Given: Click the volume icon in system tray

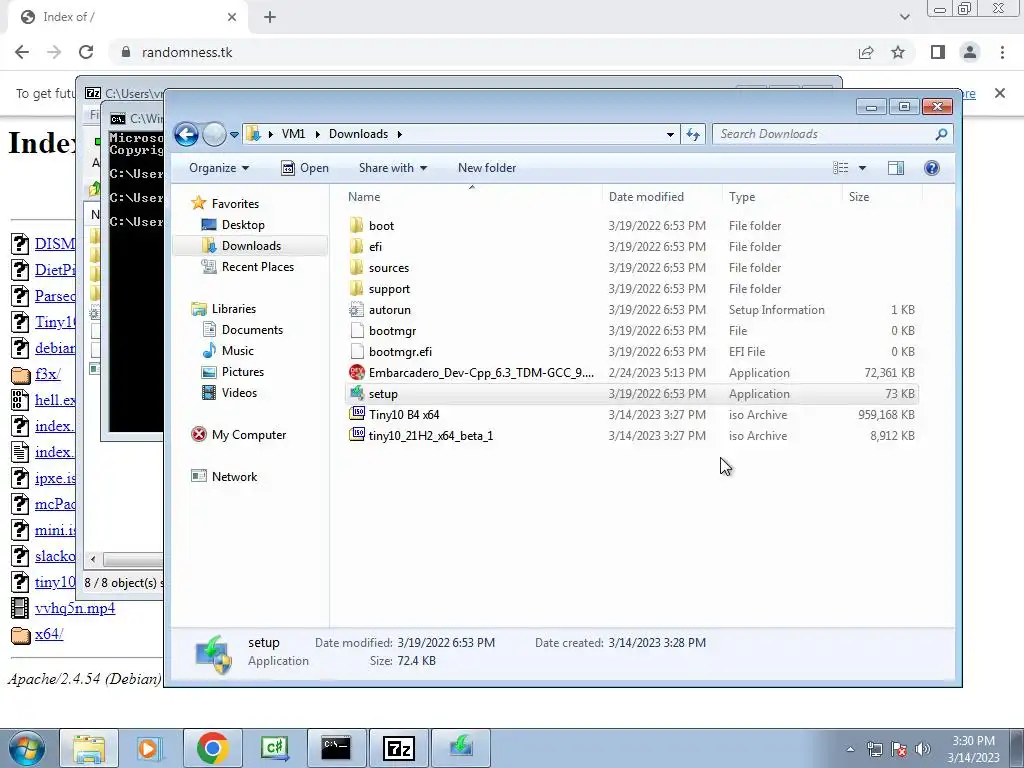Looking at the screenshot, I should point(923,749).
